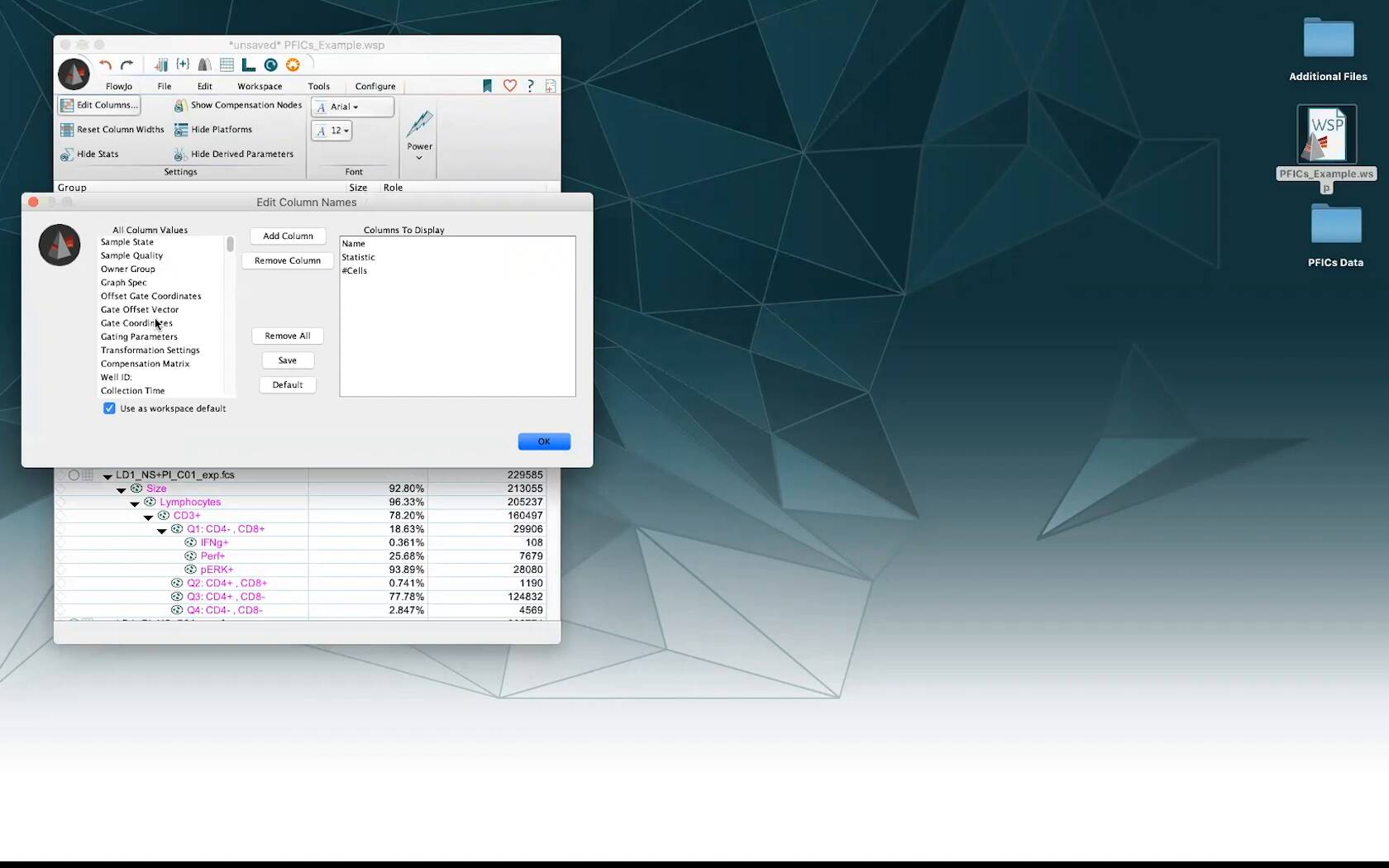Click the create group braces icon

[183, 64]
